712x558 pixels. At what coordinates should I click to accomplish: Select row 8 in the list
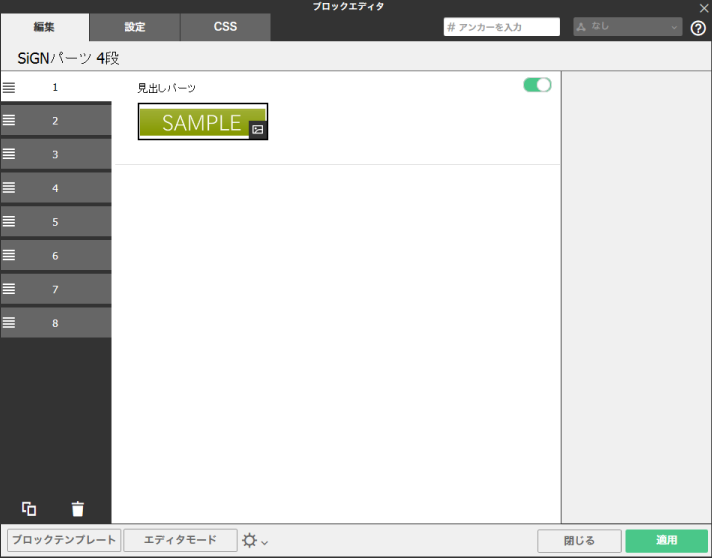(x=56, y=322)
